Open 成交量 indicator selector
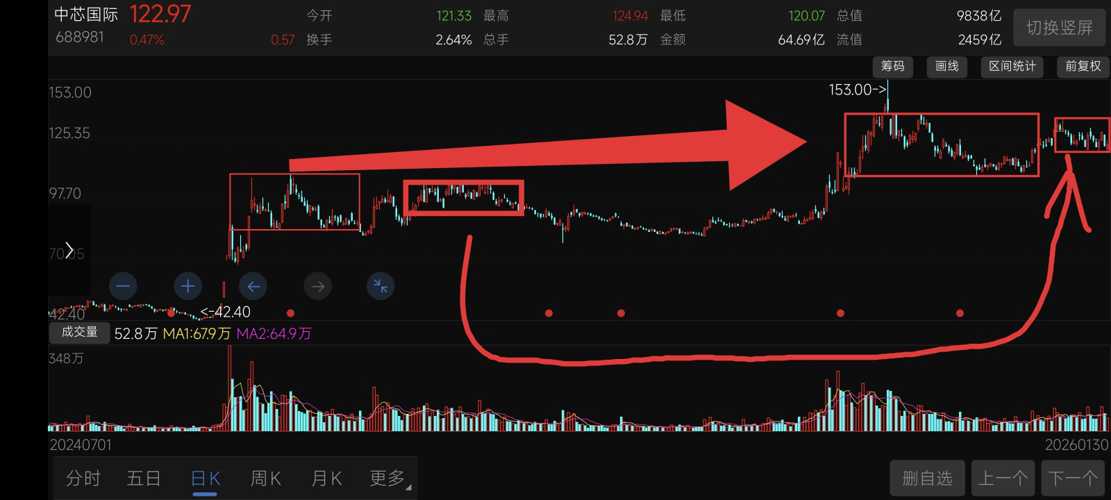 [79, 332]
